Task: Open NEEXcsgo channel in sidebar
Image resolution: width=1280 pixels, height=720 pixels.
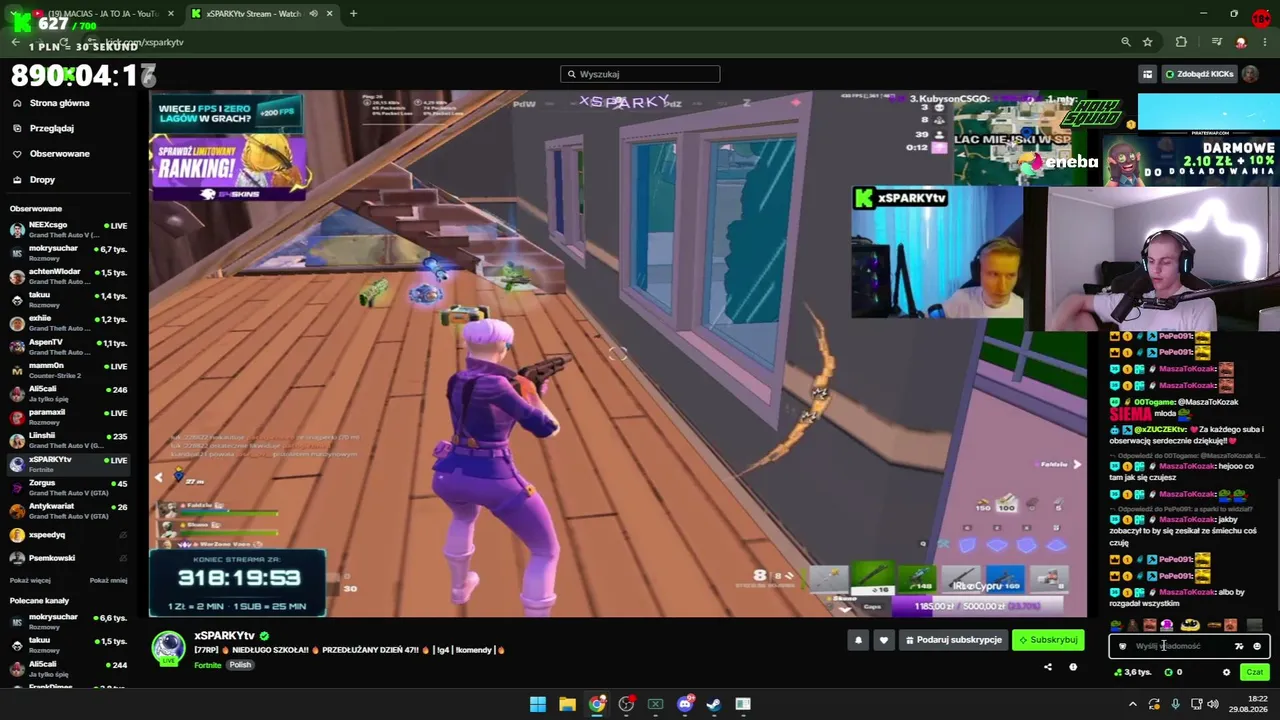Action: coord(68,229)
